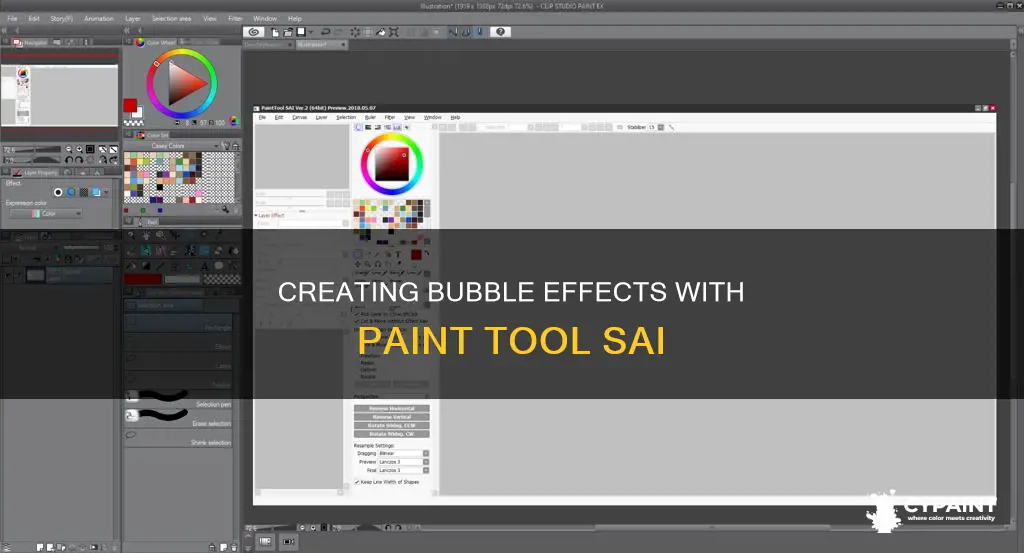Open Clip Studio launcher icon in command bar
The height and width of the screenshot is (553, 1024).
(254, 32)
